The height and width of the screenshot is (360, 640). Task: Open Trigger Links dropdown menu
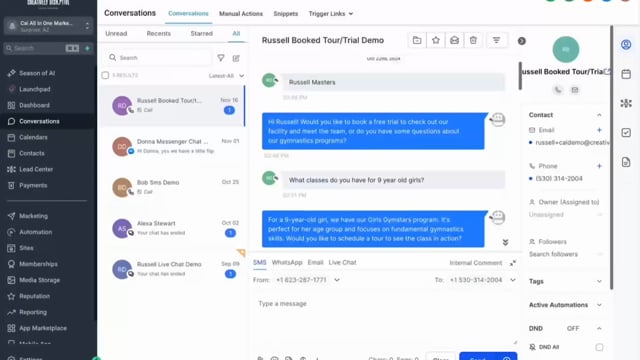pyautogui.click(x=331, y=14)
